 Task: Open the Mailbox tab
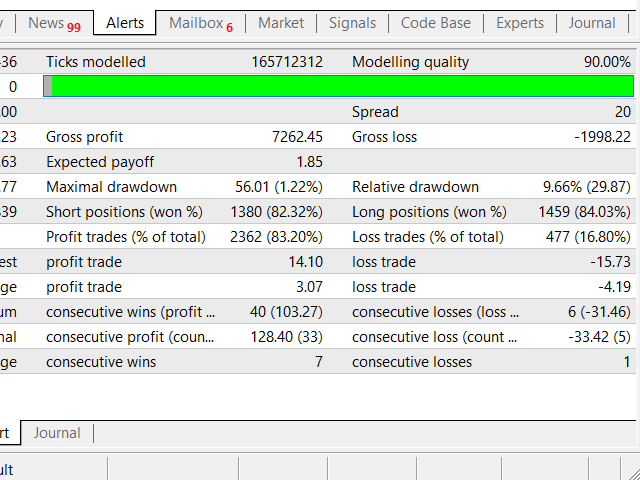click(195, 23)
